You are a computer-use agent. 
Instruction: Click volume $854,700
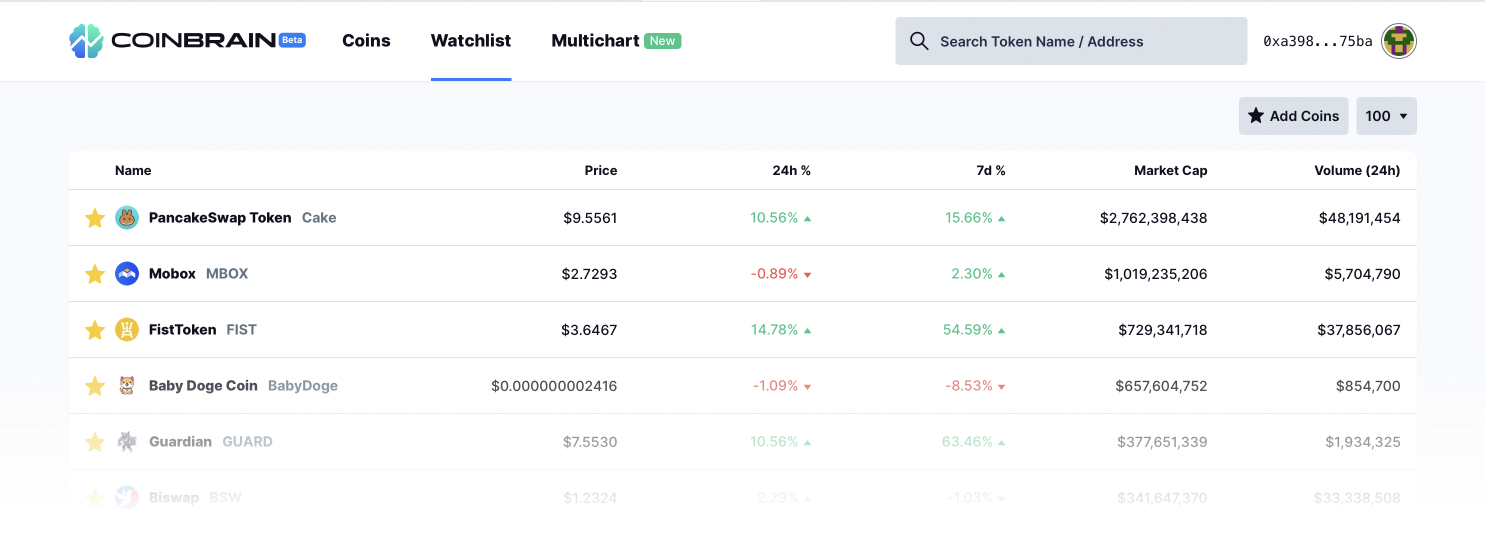[x=1368, y=386]
